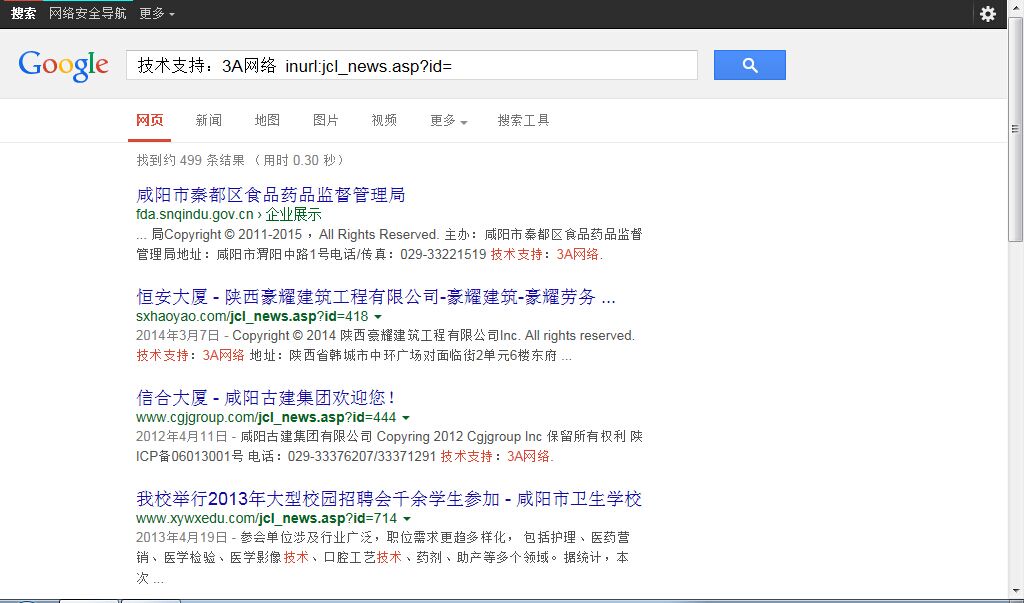Click the Google logo
The height and width of the screenshot is (603, 1024).
point(63,65)
